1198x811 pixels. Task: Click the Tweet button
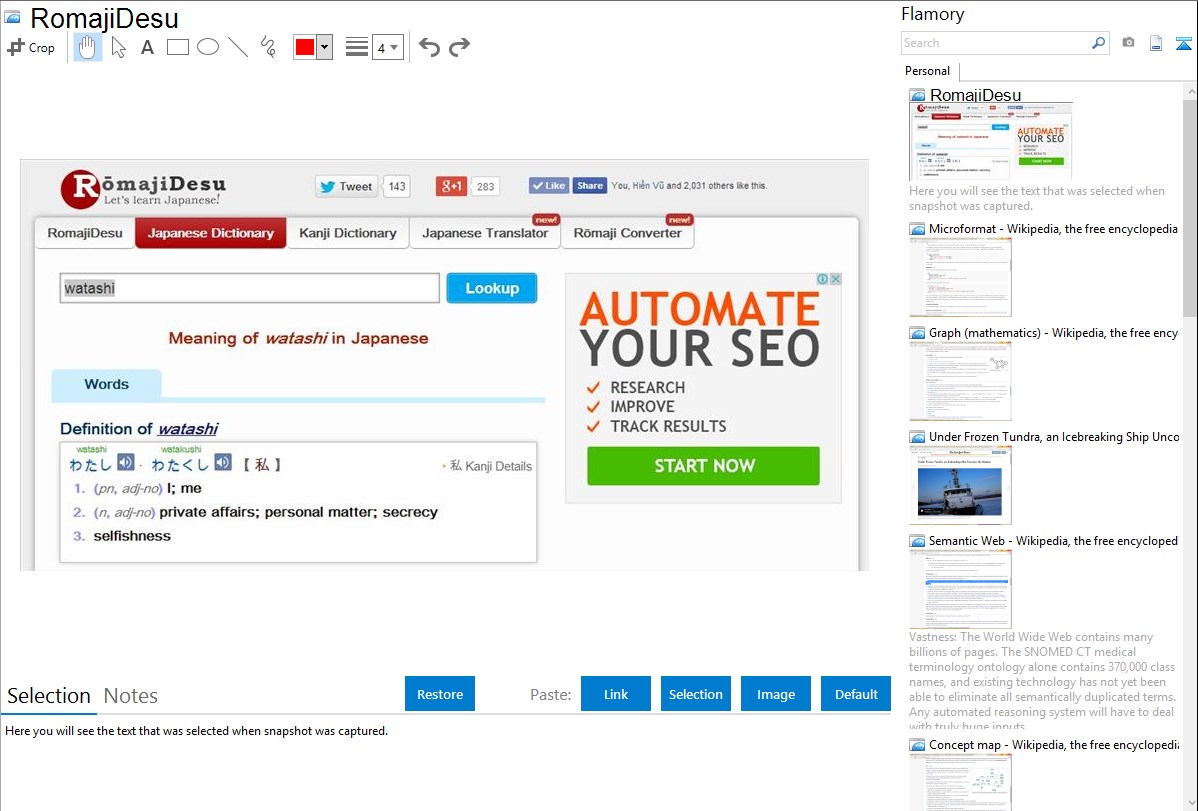[347, 187]
